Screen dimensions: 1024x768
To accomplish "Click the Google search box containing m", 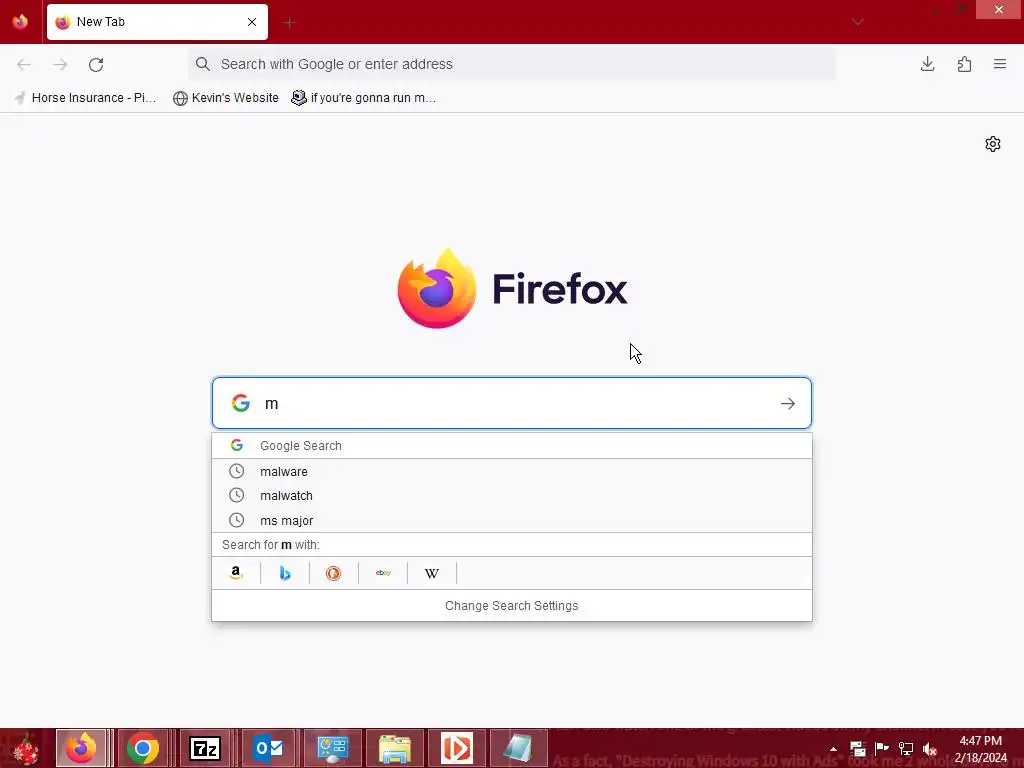I will (x=511, y=403).
